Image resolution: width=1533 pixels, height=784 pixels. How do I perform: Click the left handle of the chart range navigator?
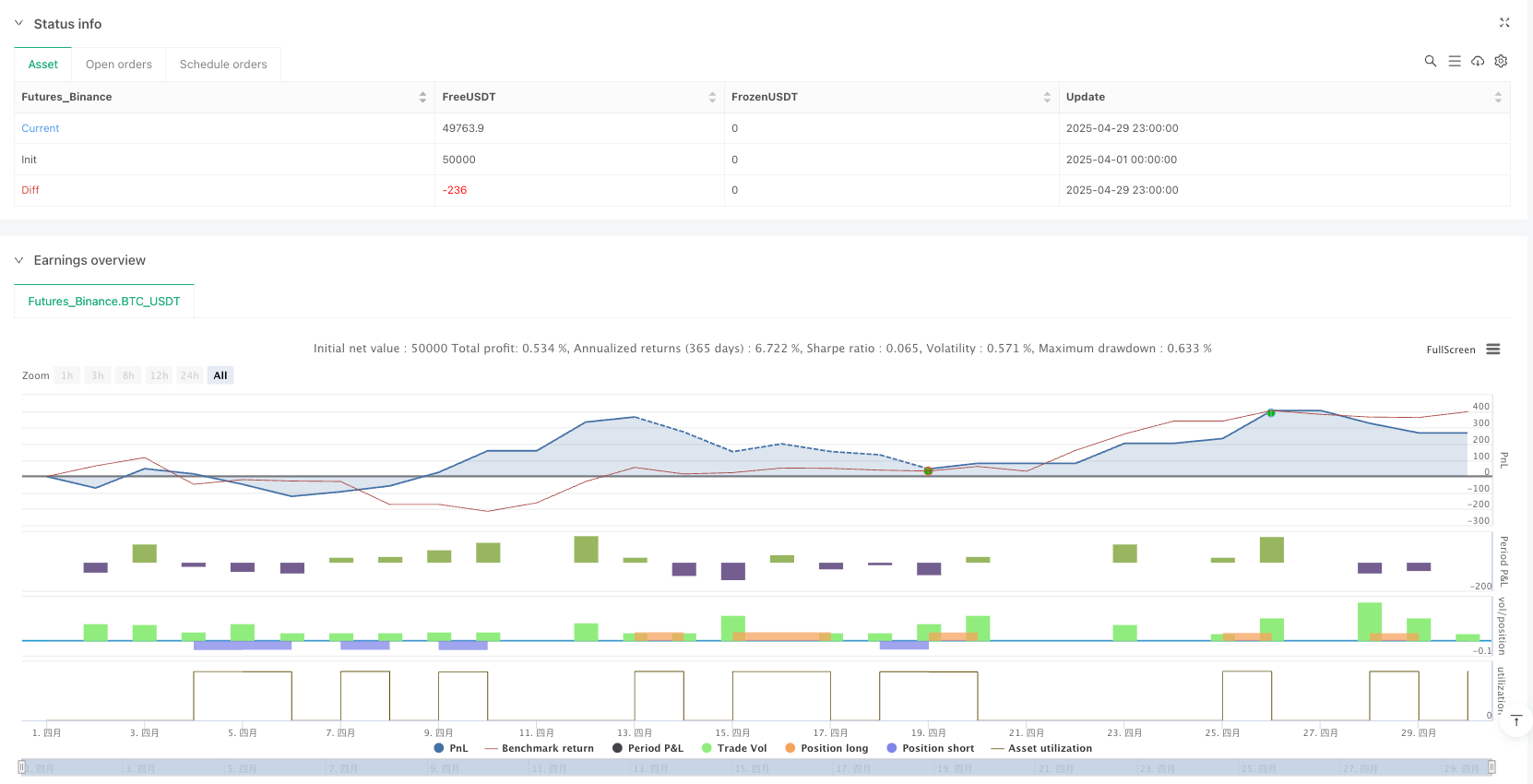pyautogui.click(x=22, y=766)
